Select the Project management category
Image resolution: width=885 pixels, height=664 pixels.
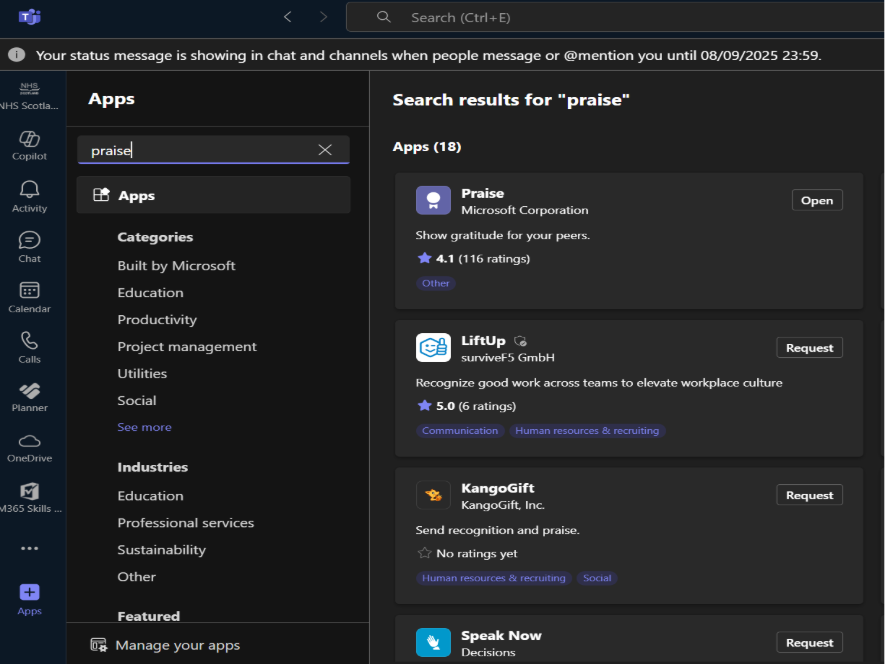point(187,347)
